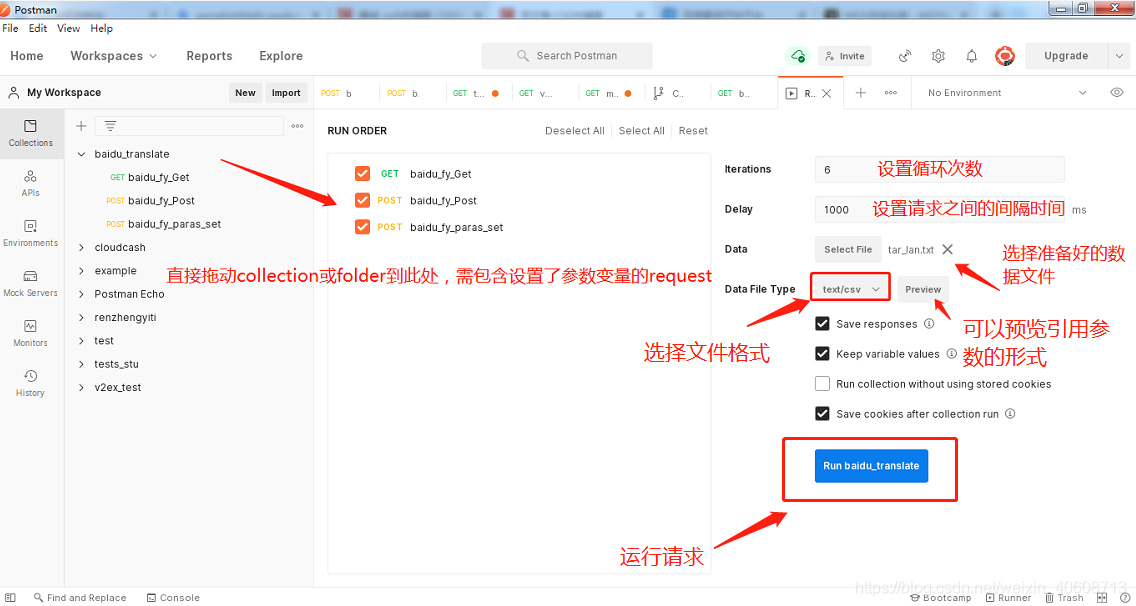1136x606 pixels.
Task: Open the History sidebar panel
Action: click(x=30, y=383)
